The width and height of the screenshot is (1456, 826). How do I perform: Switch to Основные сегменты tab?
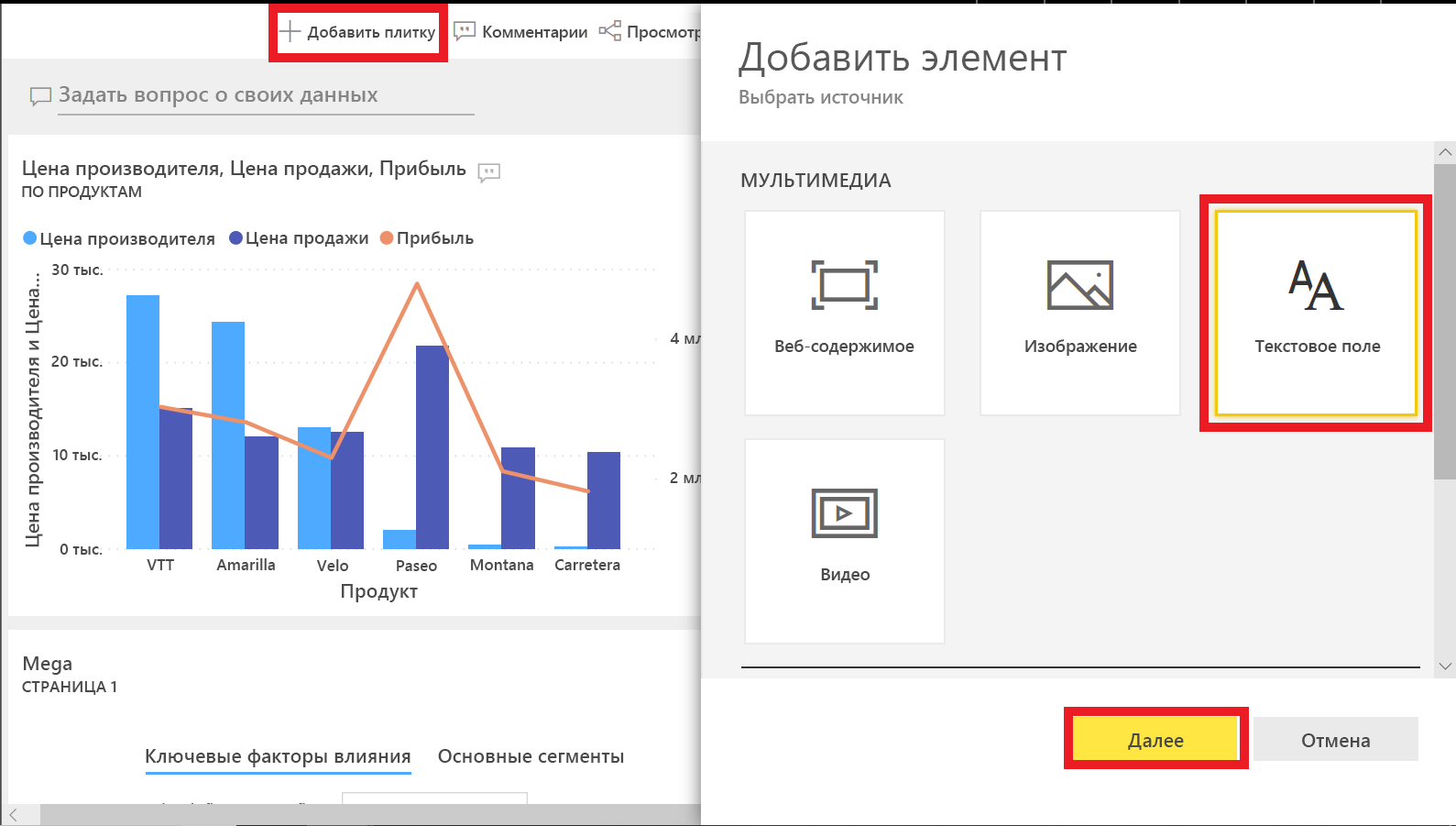coord(531,756)
